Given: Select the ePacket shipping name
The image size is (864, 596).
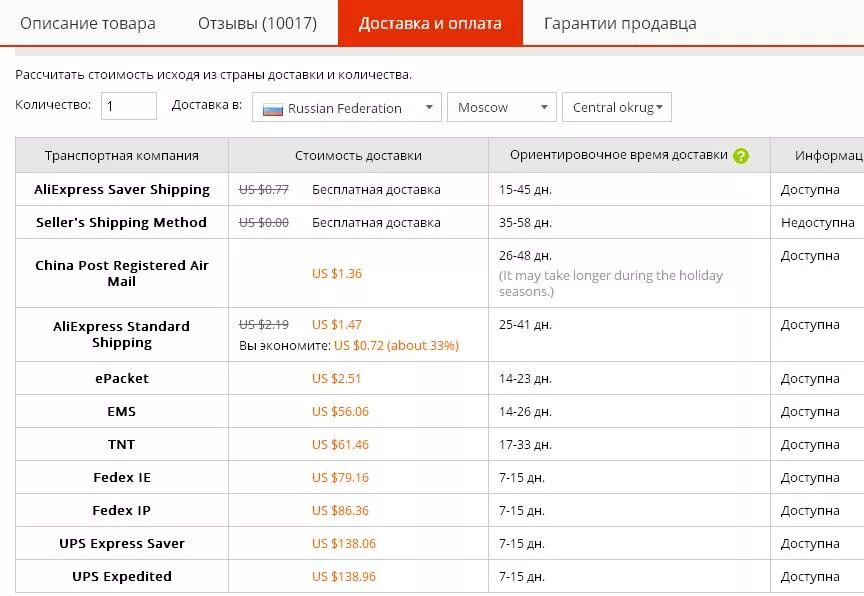Looking at the screenshot, I should [122, 378].
